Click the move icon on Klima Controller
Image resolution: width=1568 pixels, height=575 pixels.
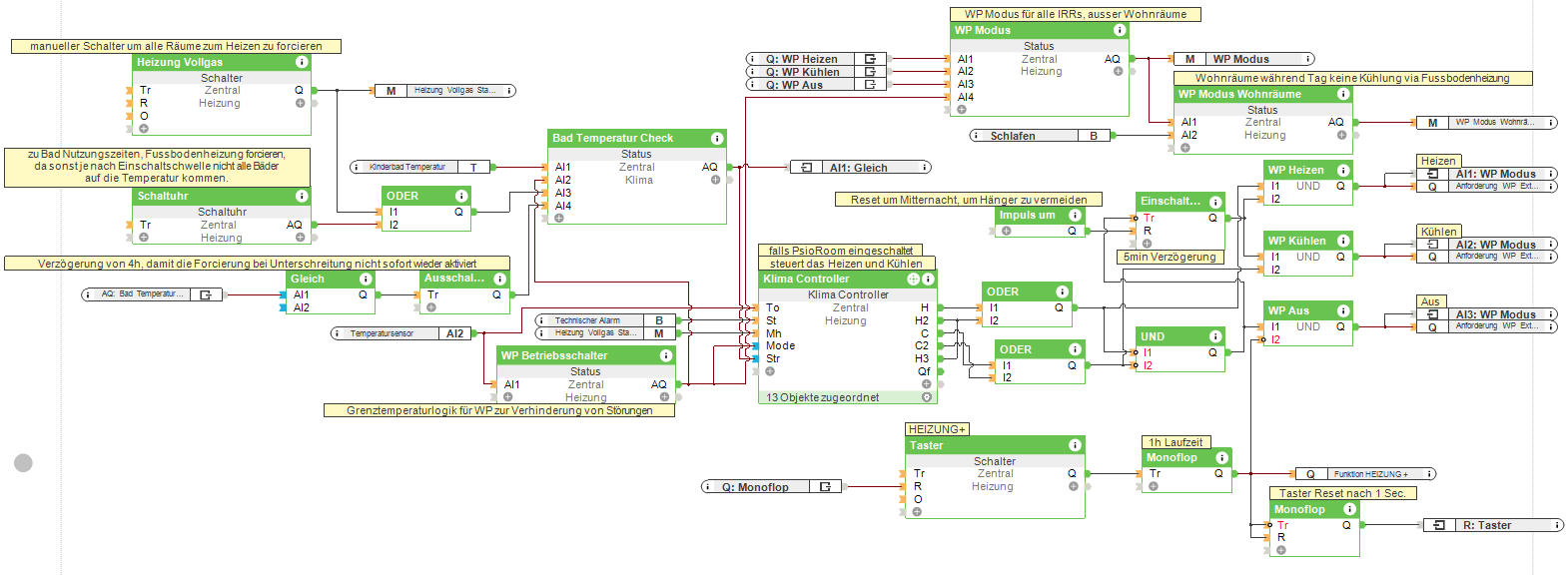pos(912,280)
